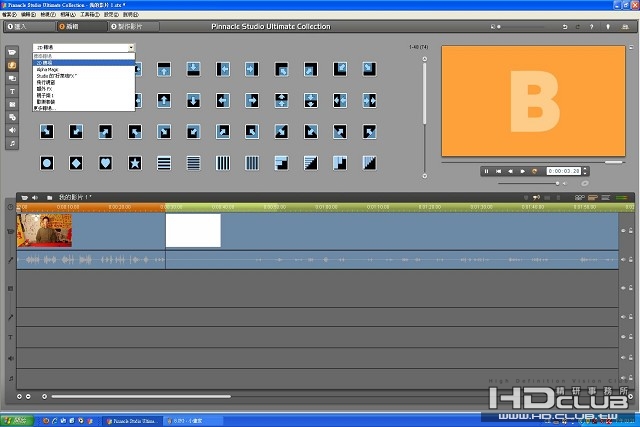
Task: Jump preview to the beginning
Action: pos(498,171)
